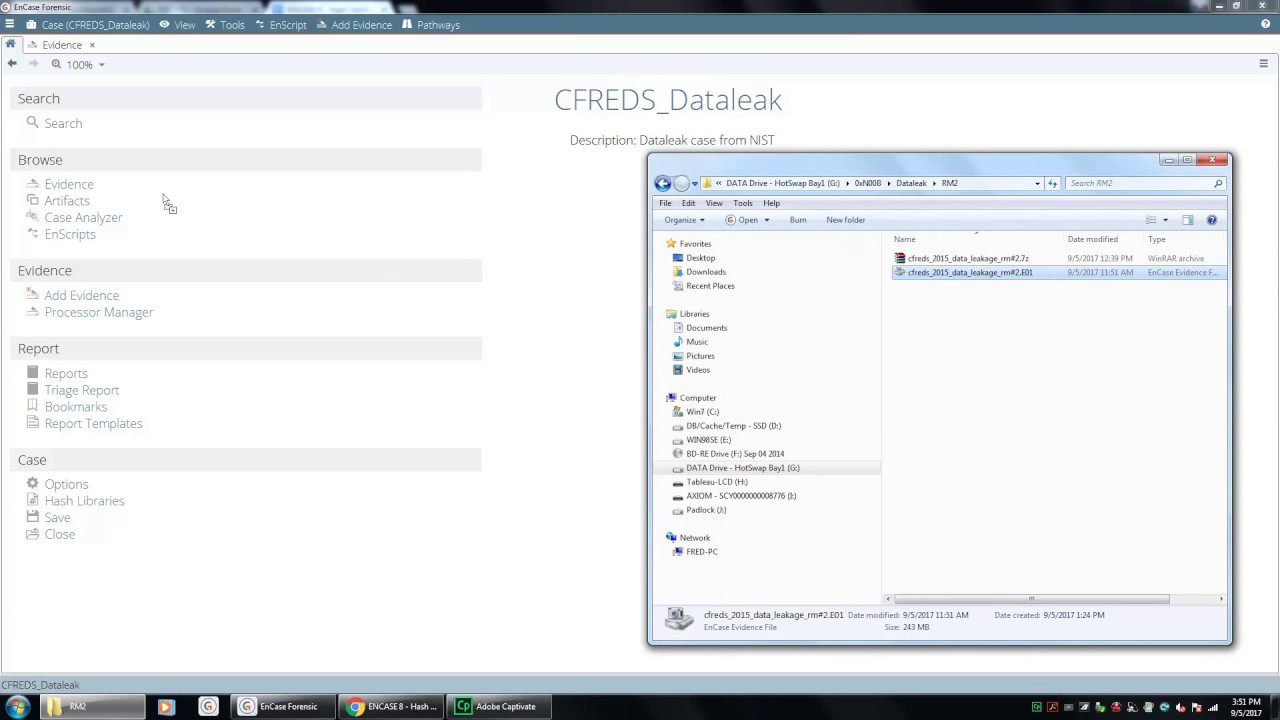
Task: Toggle the Explorer preview pane
Action: pos(1188,220)
